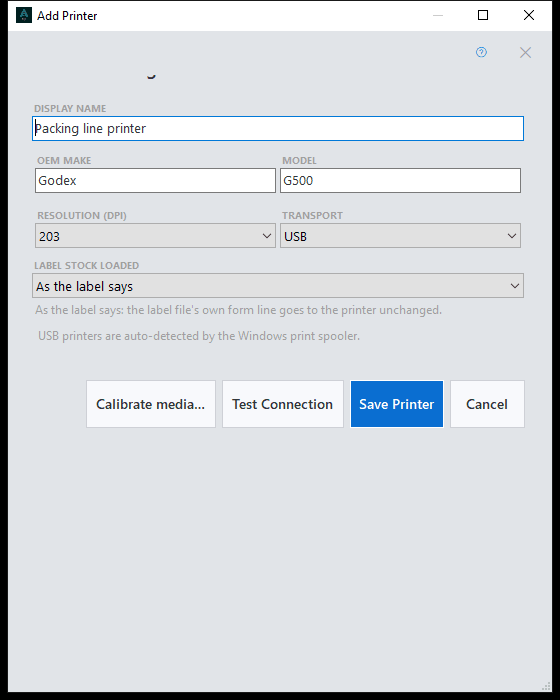Image resolution: width=560 pixels, height=700 pixels.
Task: Open the Resolution (DPI) dropdown
Action: click(155, 236)
